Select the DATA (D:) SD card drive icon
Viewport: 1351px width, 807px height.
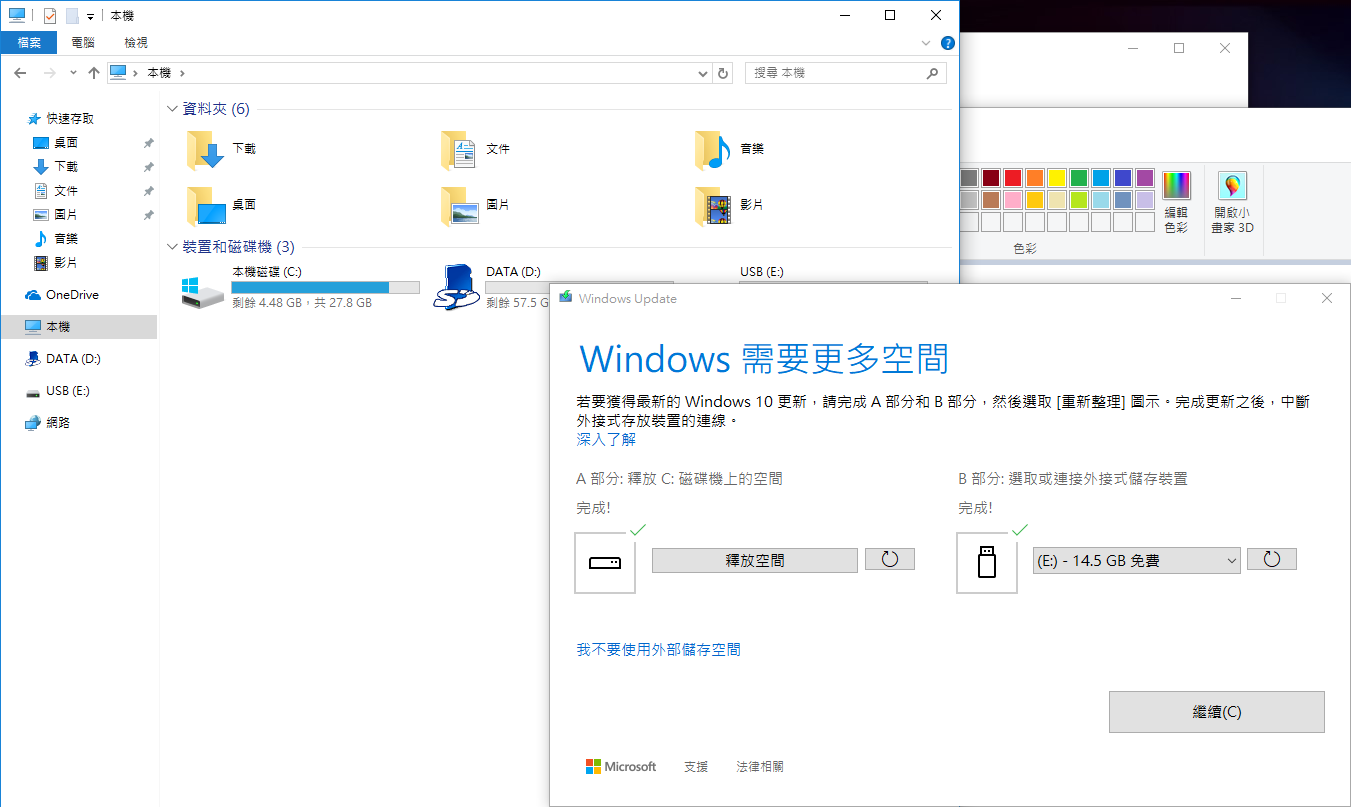click(455, 287)
